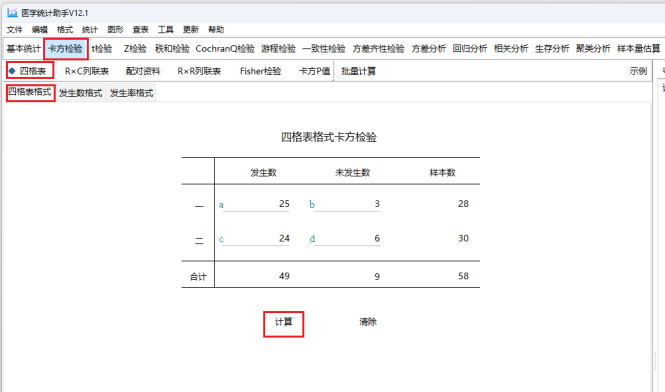
Task: Select 卡方P值 option
Action: pyautogui.click(x=314, y=71)
